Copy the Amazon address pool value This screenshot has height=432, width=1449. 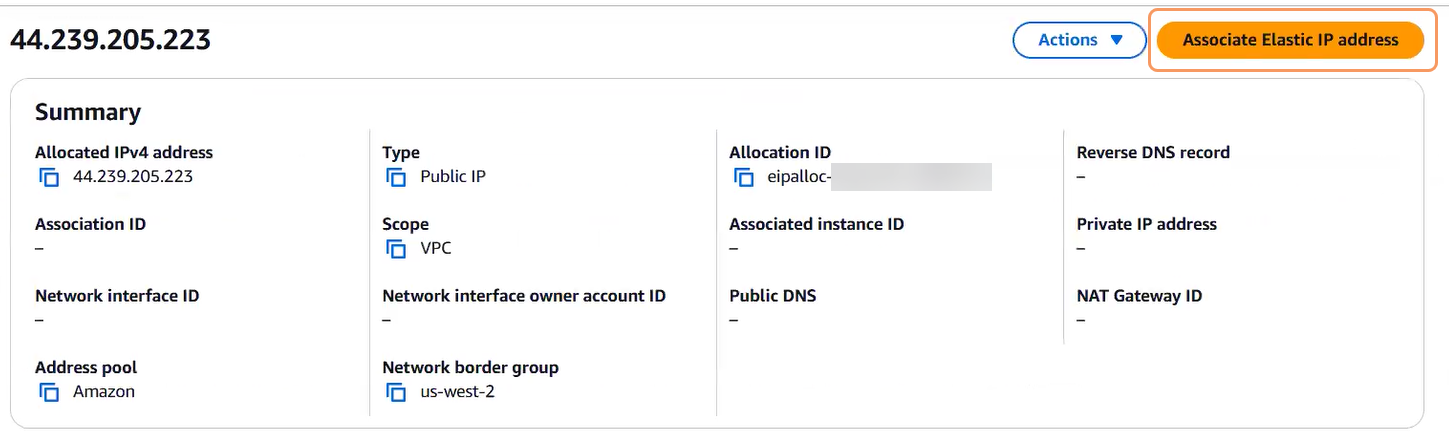(x=49, y=392)
